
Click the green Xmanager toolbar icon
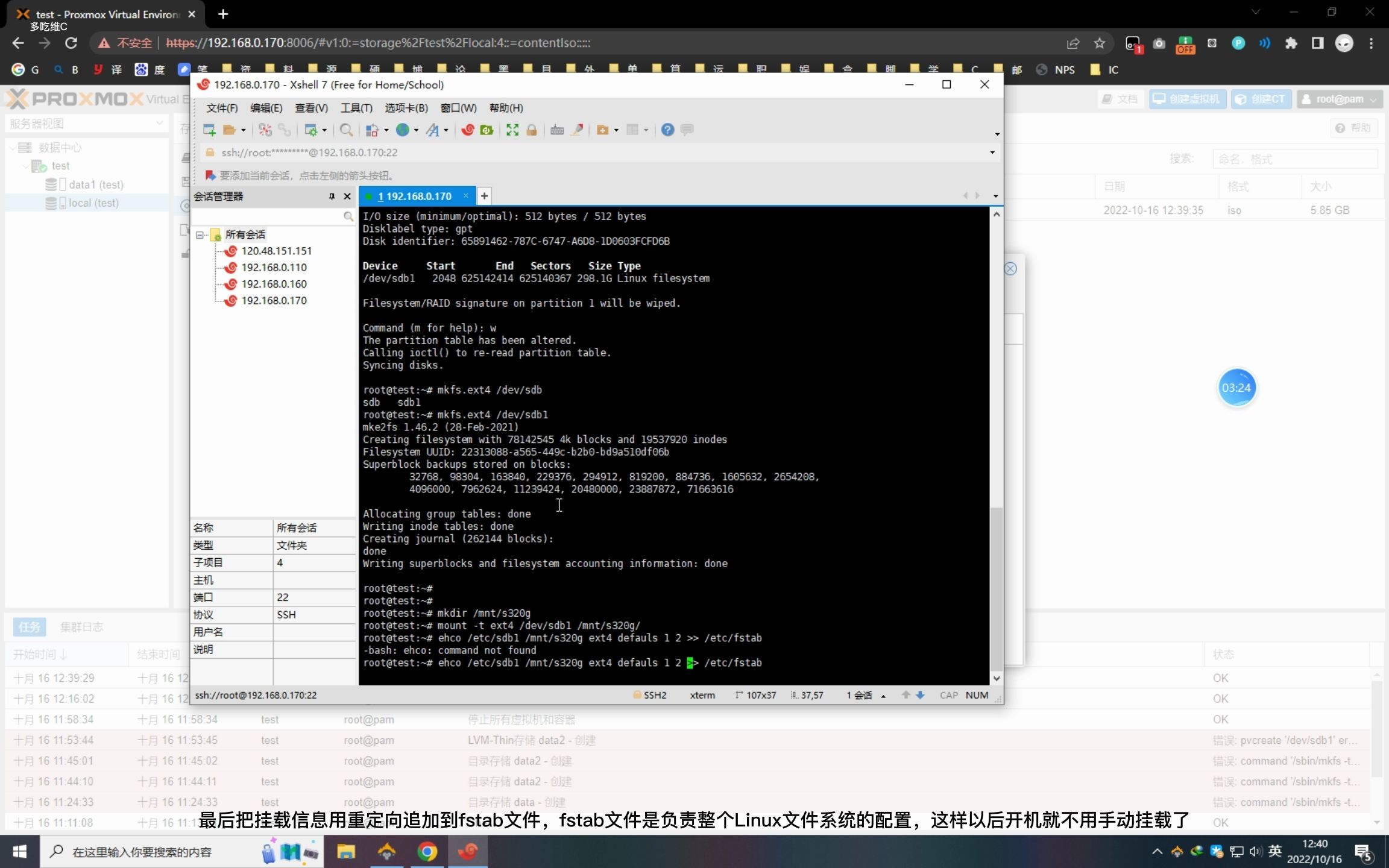pyautogui.click(x=487, y=130)
